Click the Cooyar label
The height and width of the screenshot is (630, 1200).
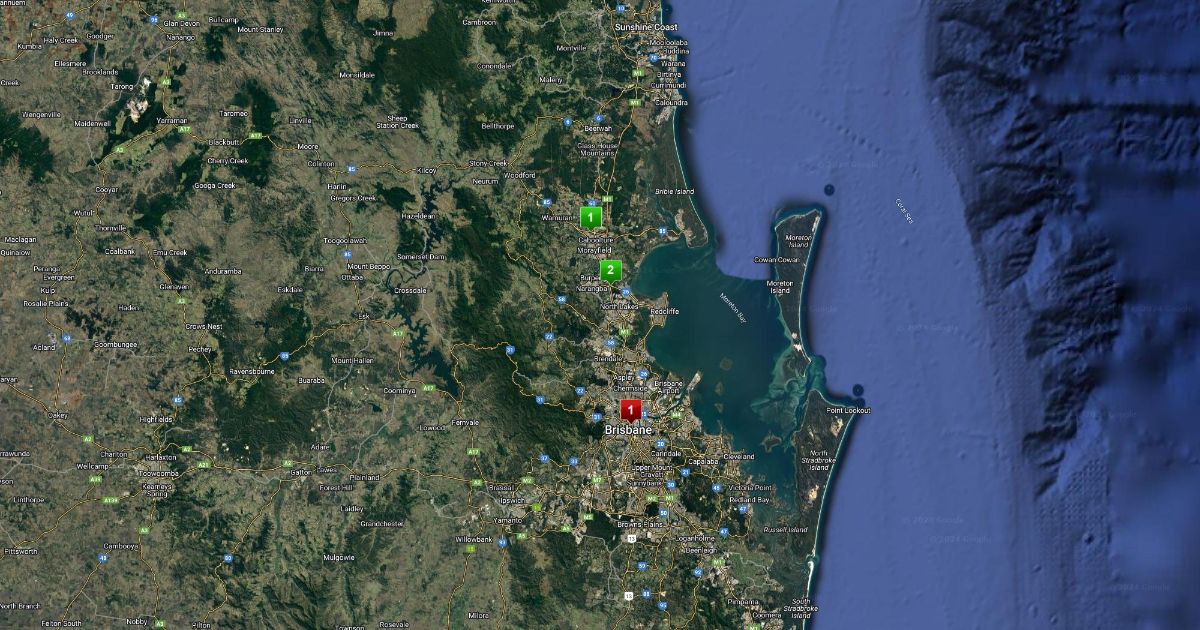coord(106,190)
